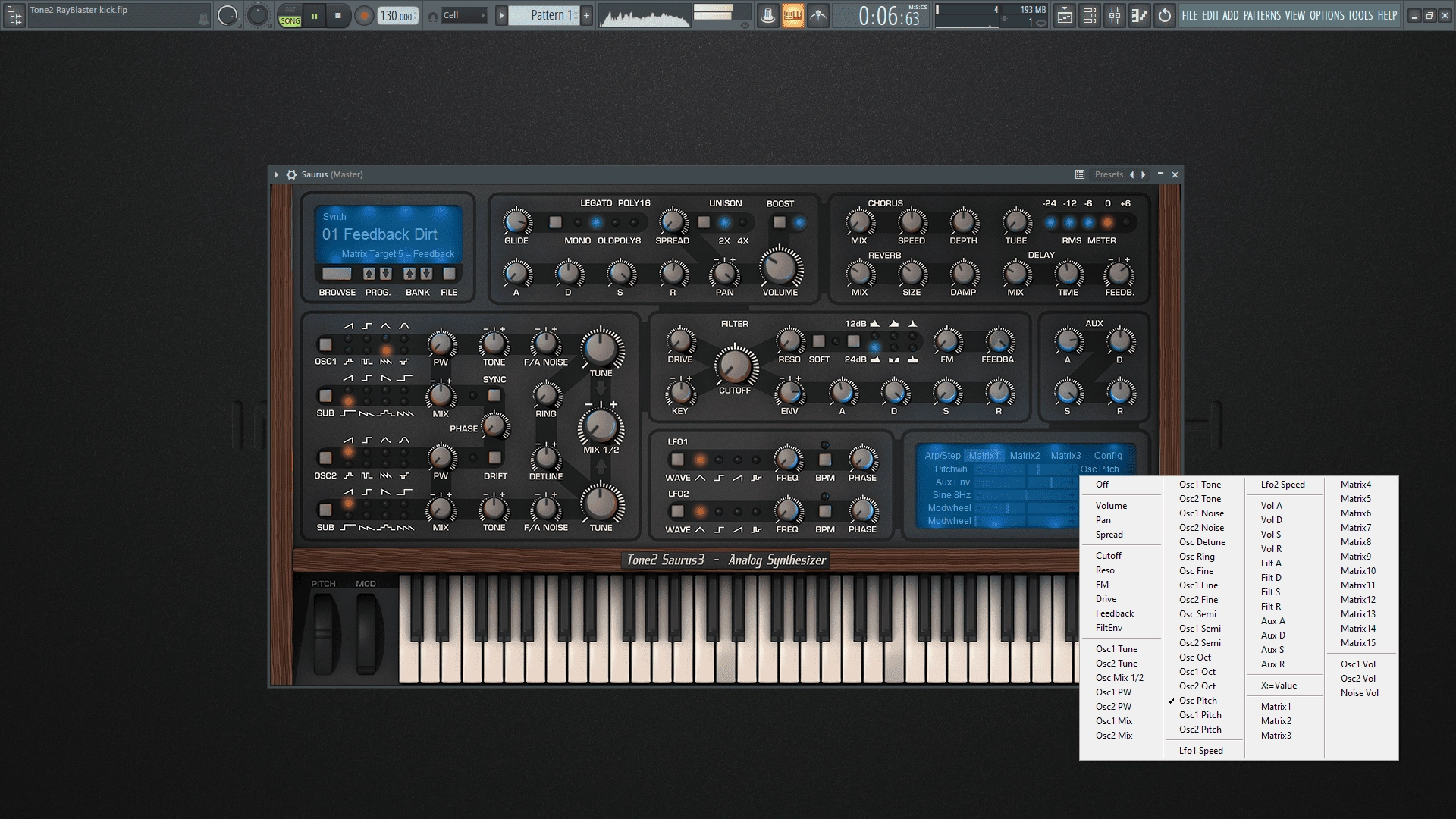1456x819 pixels.
Task: Expand the Saurus window menu arrow
Action: click(x=277, y=174)
